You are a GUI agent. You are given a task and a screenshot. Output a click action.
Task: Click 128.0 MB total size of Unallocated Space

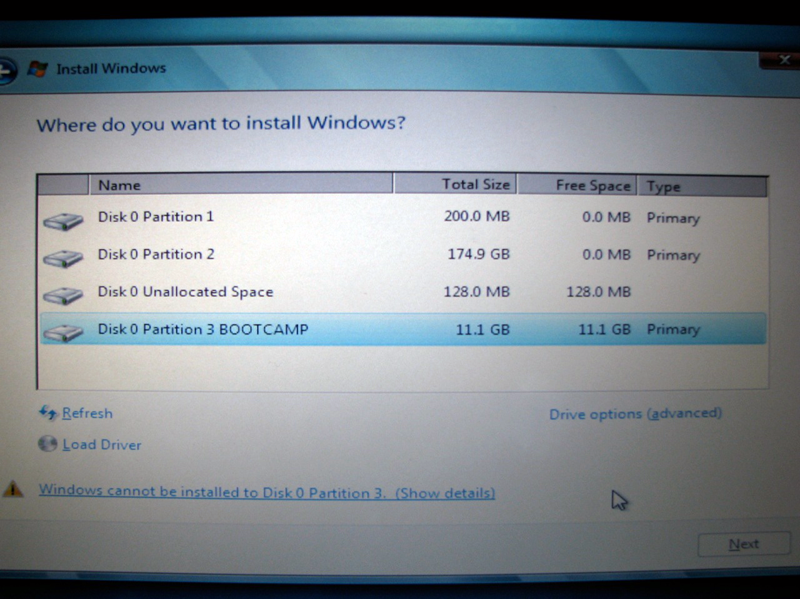(477, 292)
